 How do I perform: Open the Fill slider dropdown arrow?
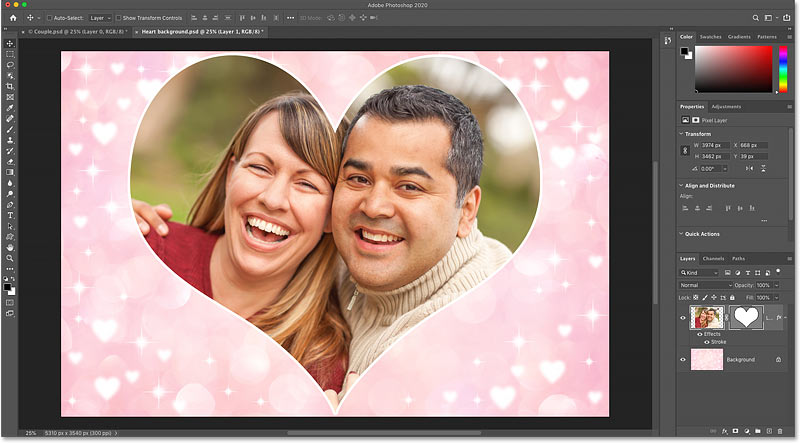[x=776, y=297]
